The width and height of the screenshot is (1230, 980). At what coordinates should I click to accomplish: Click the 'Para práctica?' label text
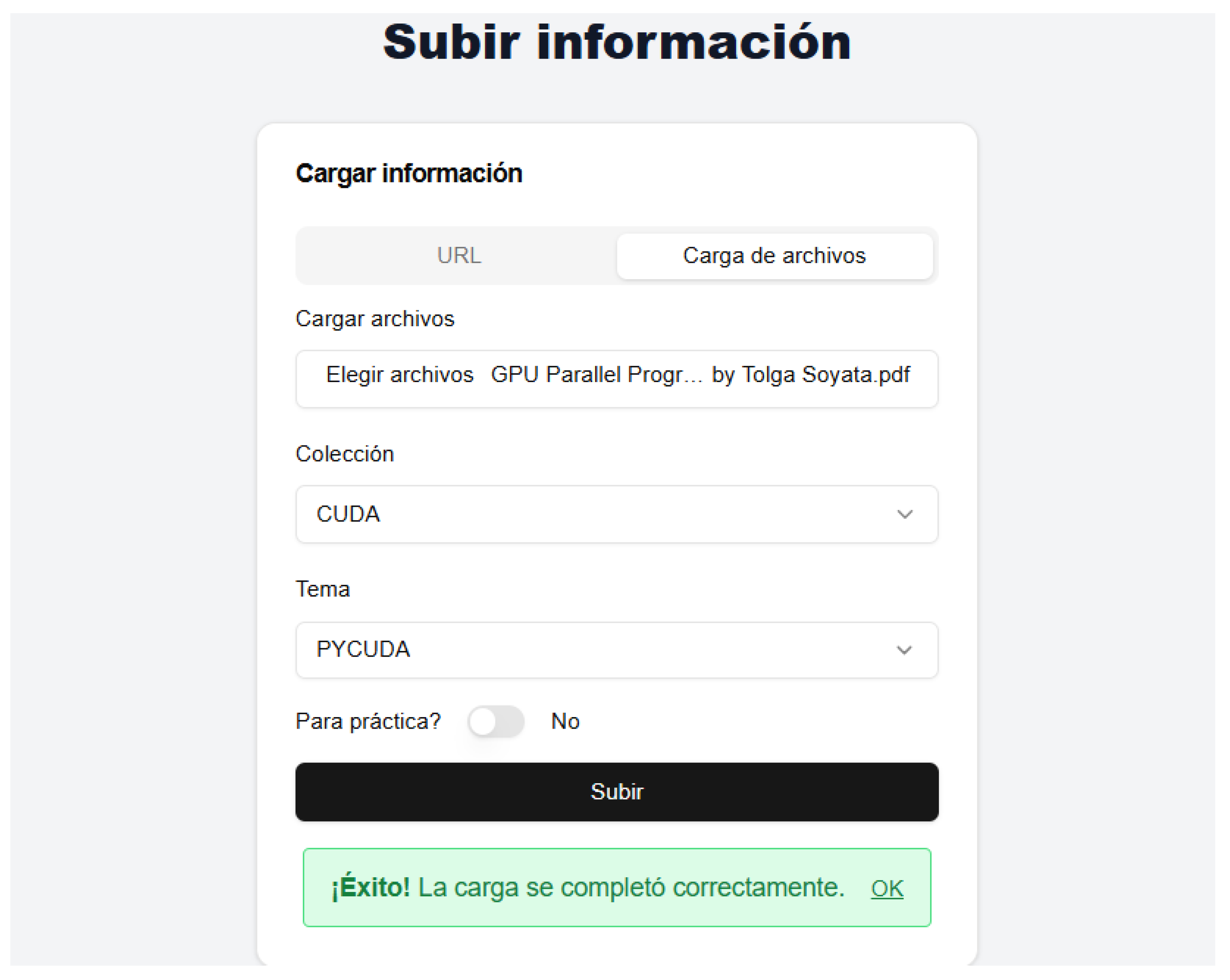coord(368,721)
